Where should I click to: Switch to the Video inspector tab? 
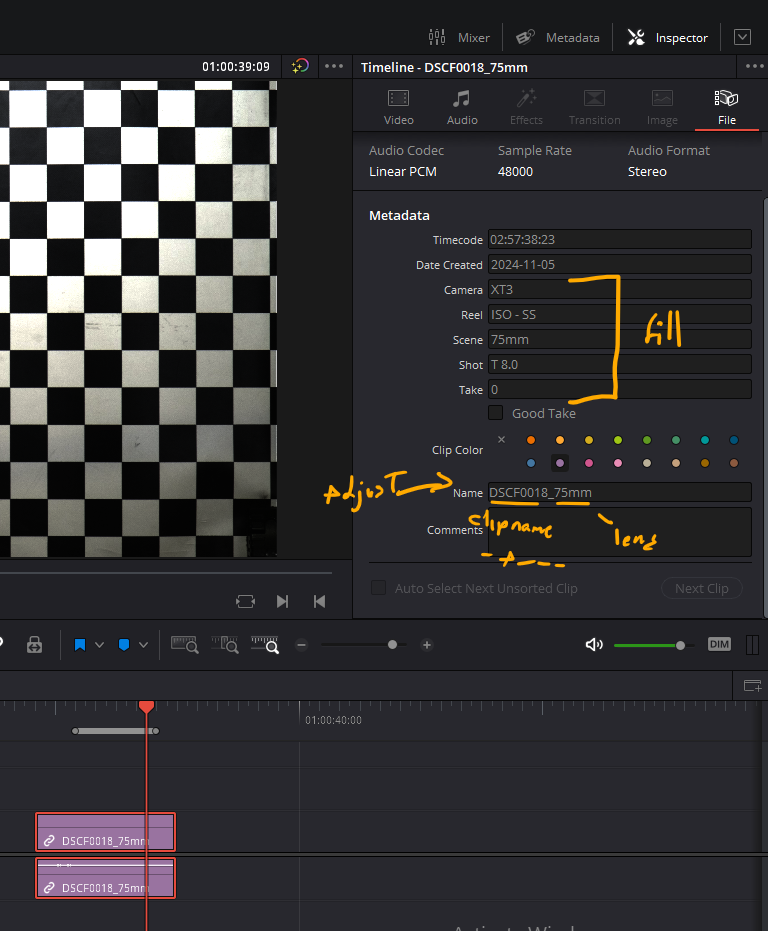tap(398, 107)
